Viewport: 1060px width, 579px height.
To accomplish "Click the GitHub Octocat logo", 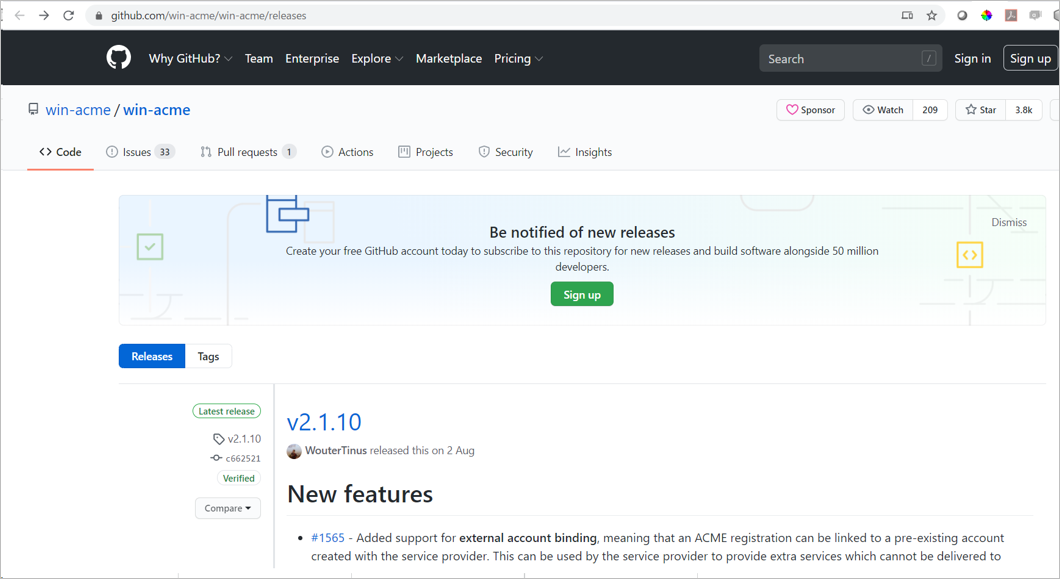I will pyautogui.click(x=118, y=57).
